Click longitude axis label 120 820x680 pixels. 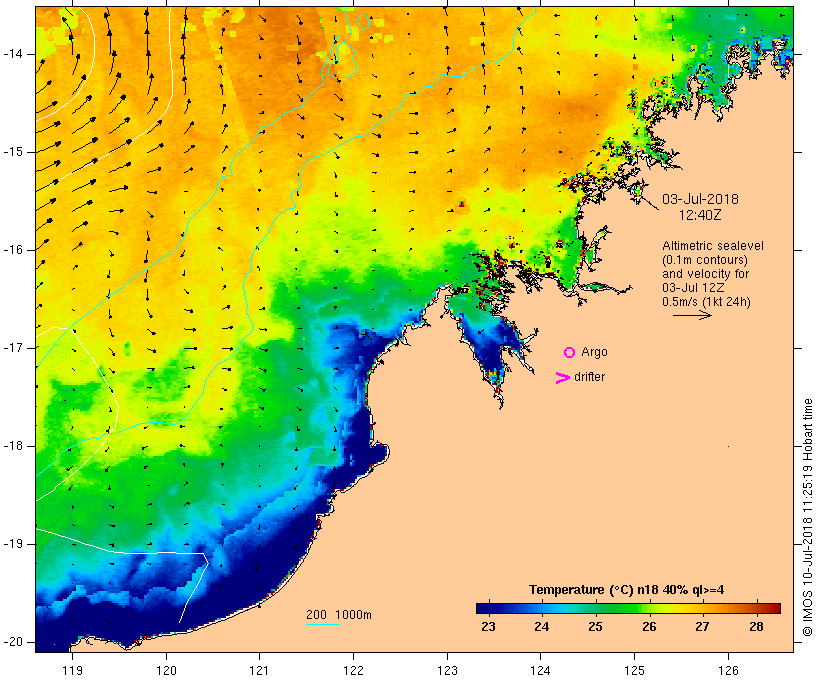coord(166,670)
